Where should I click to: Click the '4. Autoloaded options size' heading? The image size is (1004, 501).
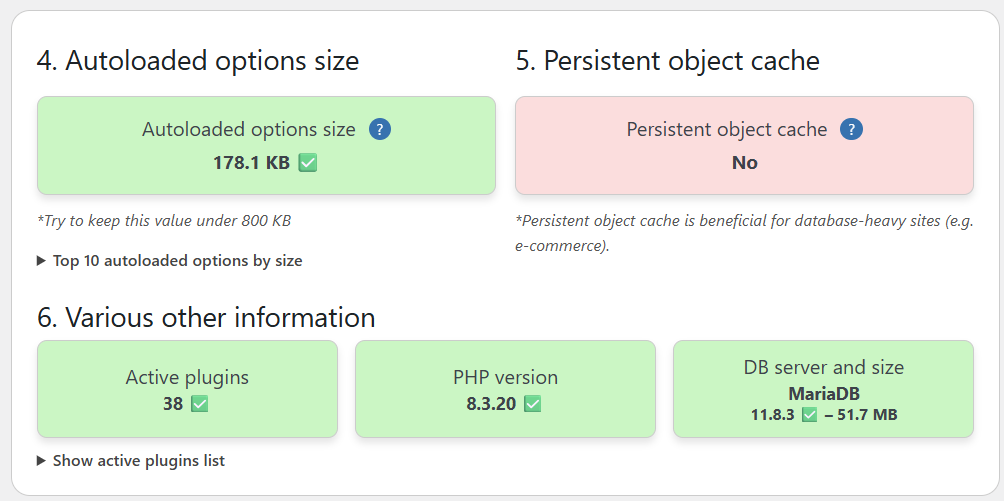coord(198,61)
